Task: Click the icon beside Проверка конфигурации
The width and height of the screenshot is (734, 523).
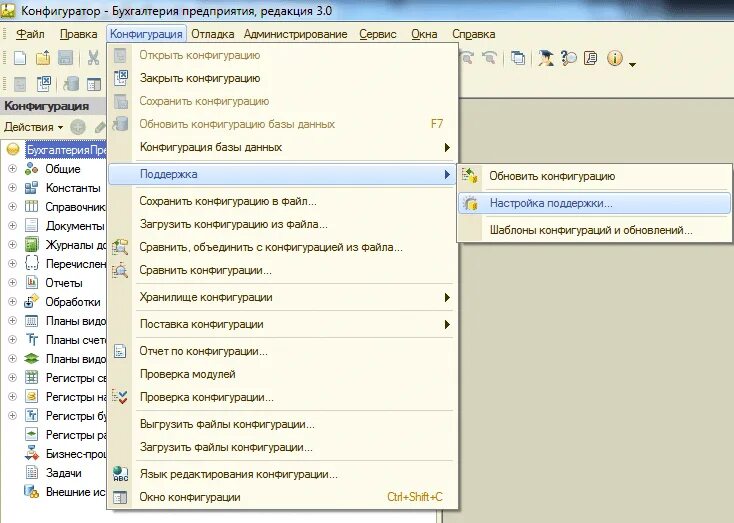Action: (120, 397)
